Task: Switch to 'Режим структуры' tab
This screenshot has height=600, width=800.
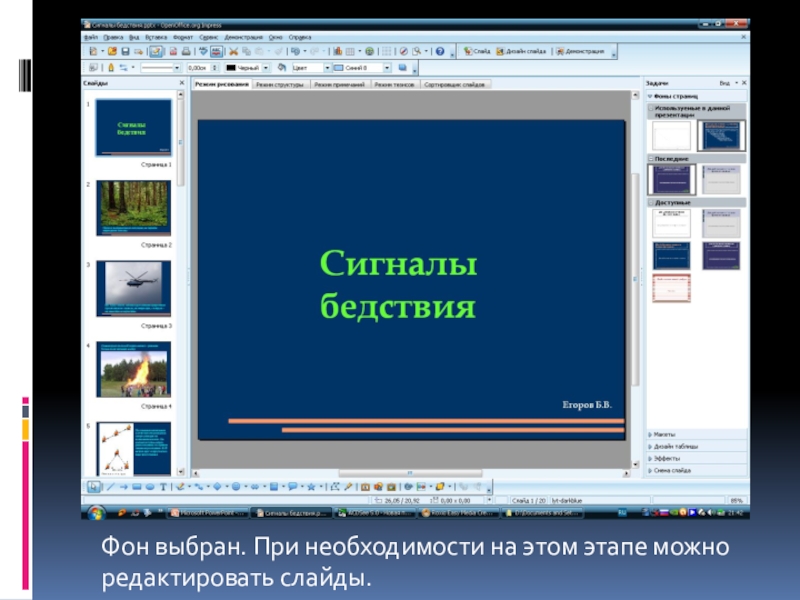Action: (280, 86)
